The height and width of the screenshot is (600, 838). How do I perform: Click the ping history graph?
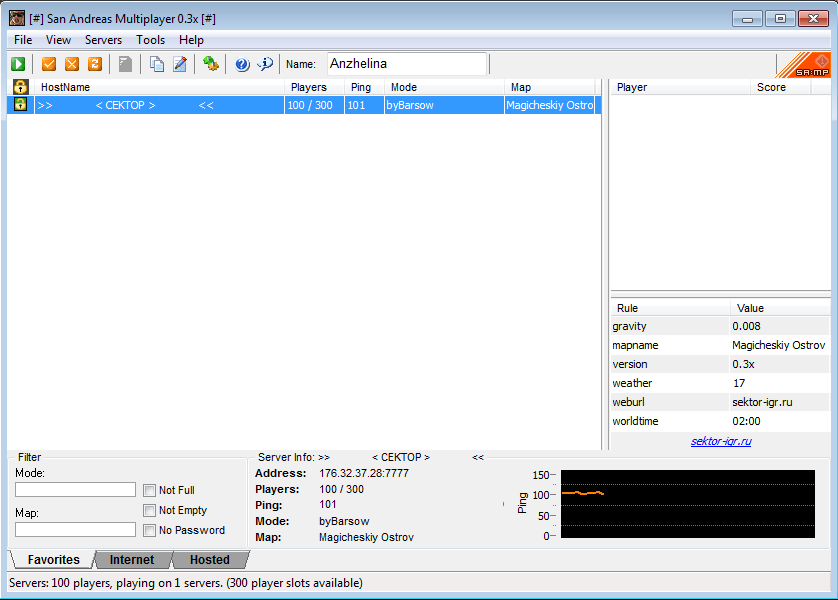pyautogui.click(x=688, y=504)
